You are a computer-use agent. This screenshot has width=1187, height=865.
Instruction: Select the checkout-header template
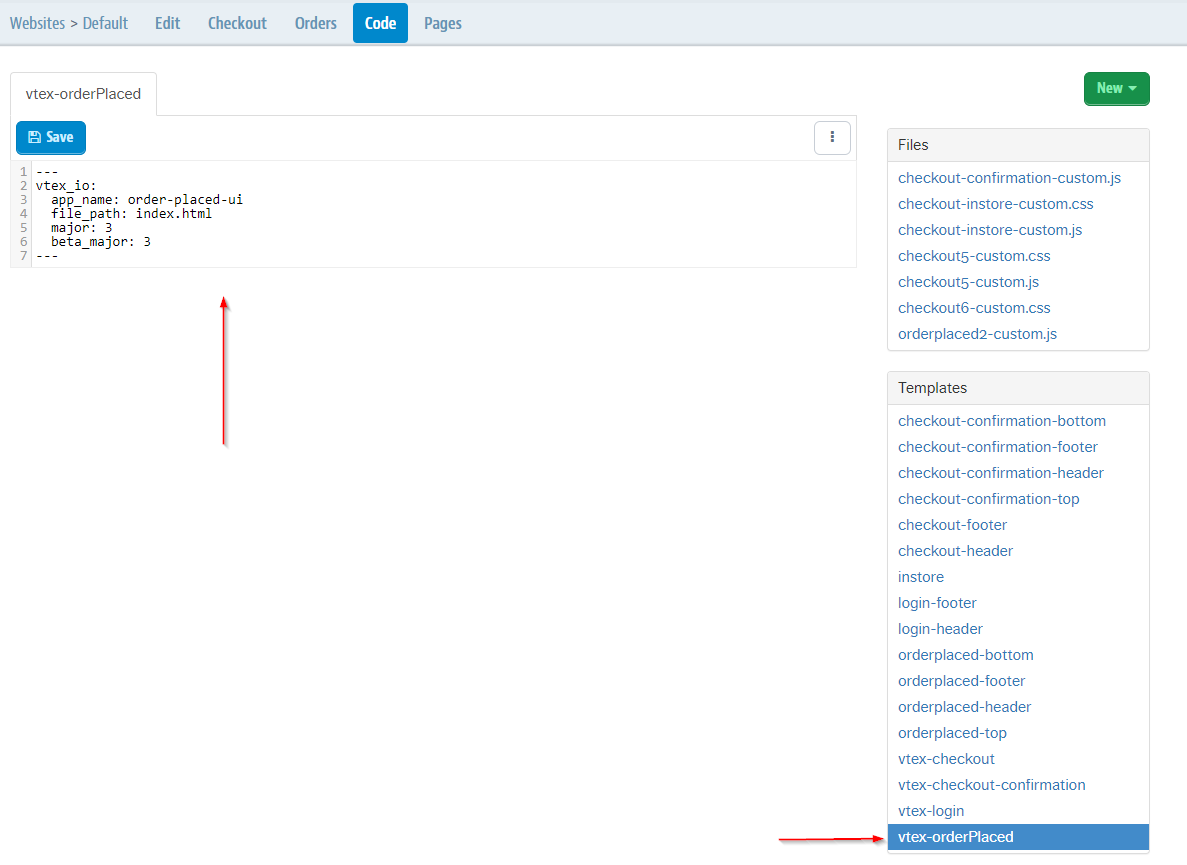(955, 551)
